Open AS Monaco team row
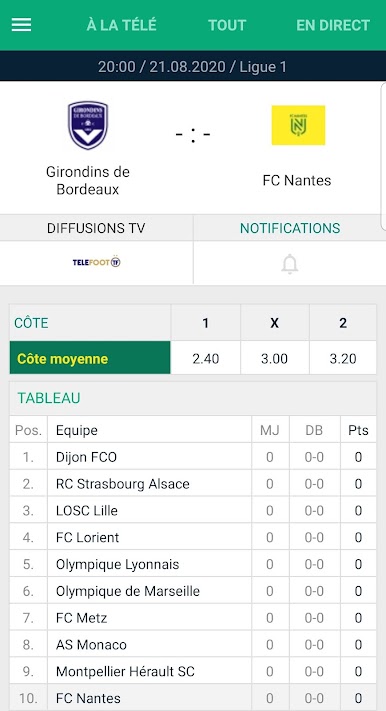386x711 pixels. click(193, 644)
